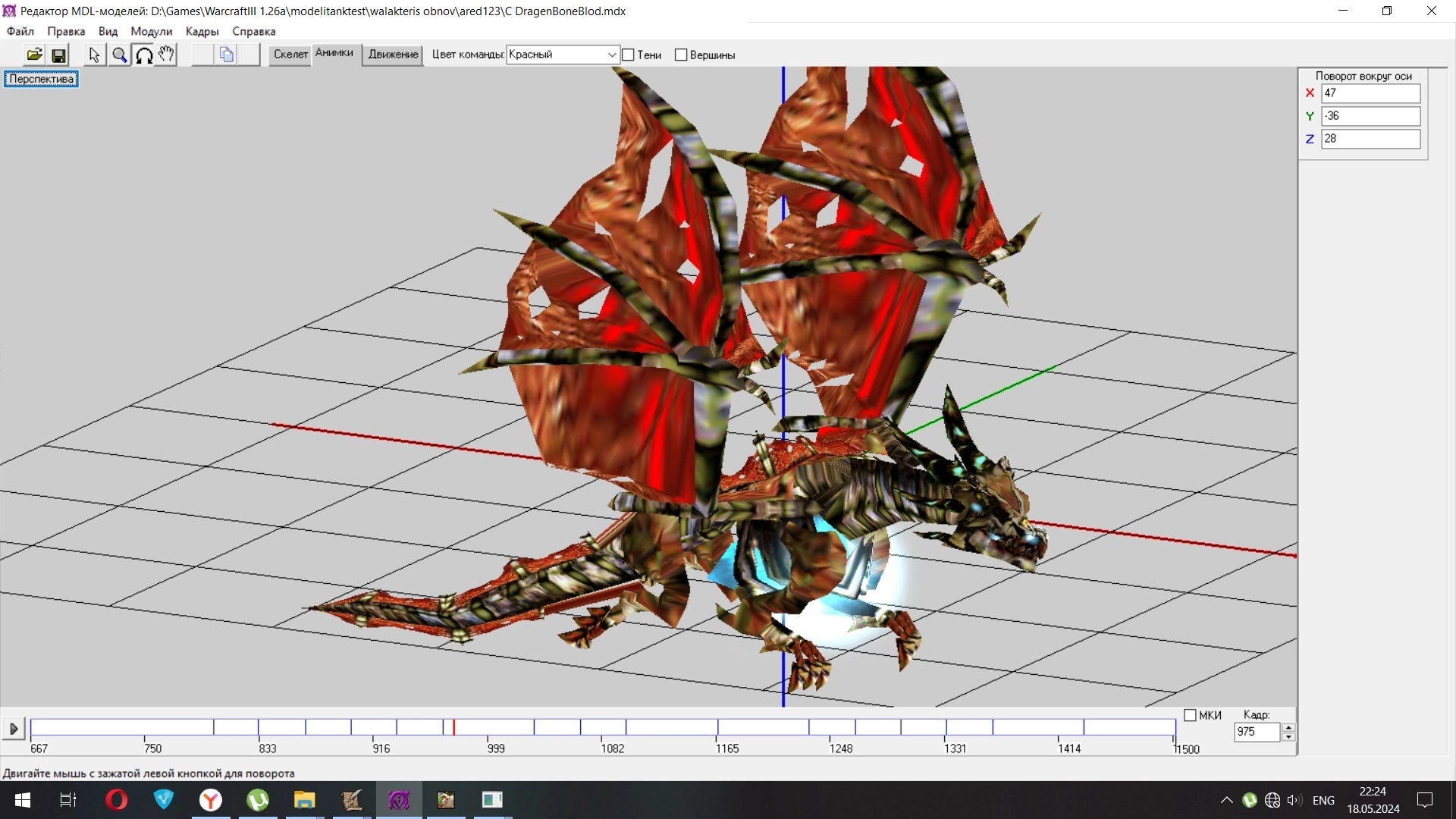Open the Цвет команды dropdown

coord(611,55)
